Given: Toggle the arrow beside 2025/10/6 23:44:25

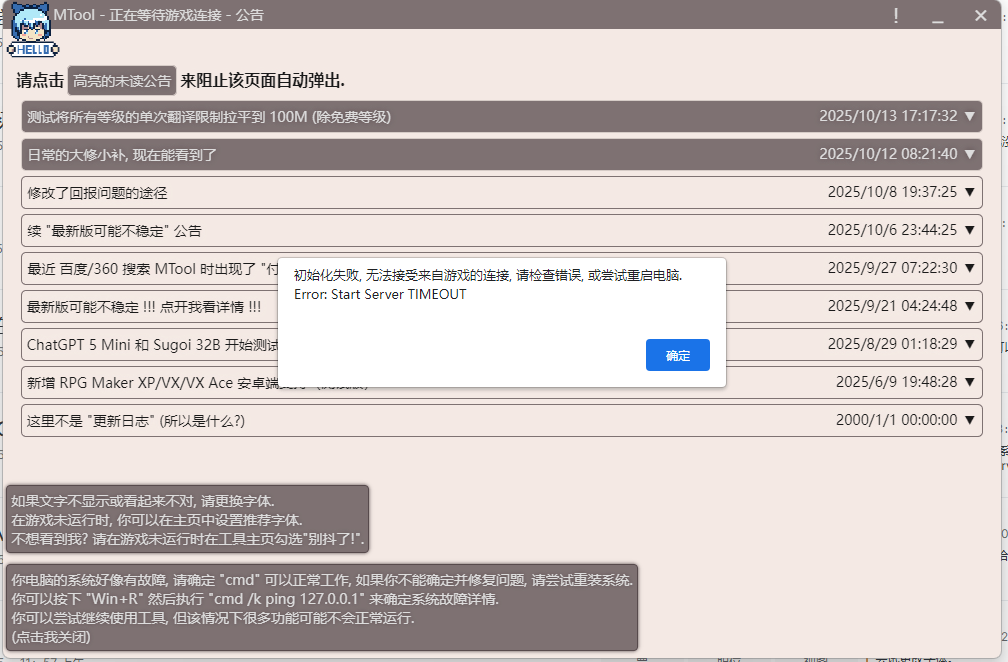Looking at the screenshot, I should point(969,230).
